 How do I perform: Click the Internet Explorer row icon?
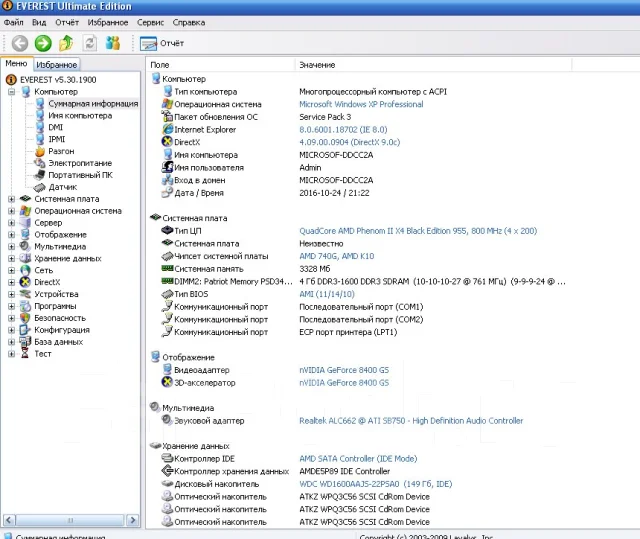pyautogui.click(x=167, y=129)
